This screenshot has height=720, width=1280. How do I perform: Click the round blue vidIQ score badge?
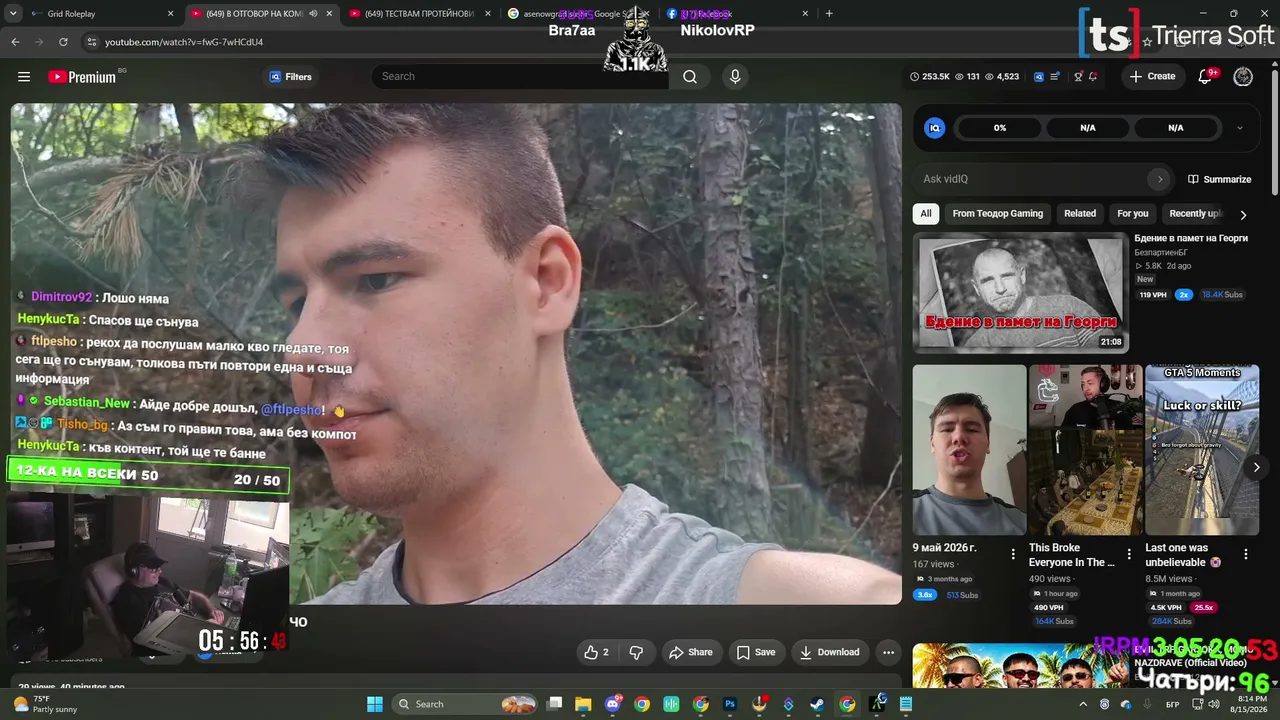point(934,128)
